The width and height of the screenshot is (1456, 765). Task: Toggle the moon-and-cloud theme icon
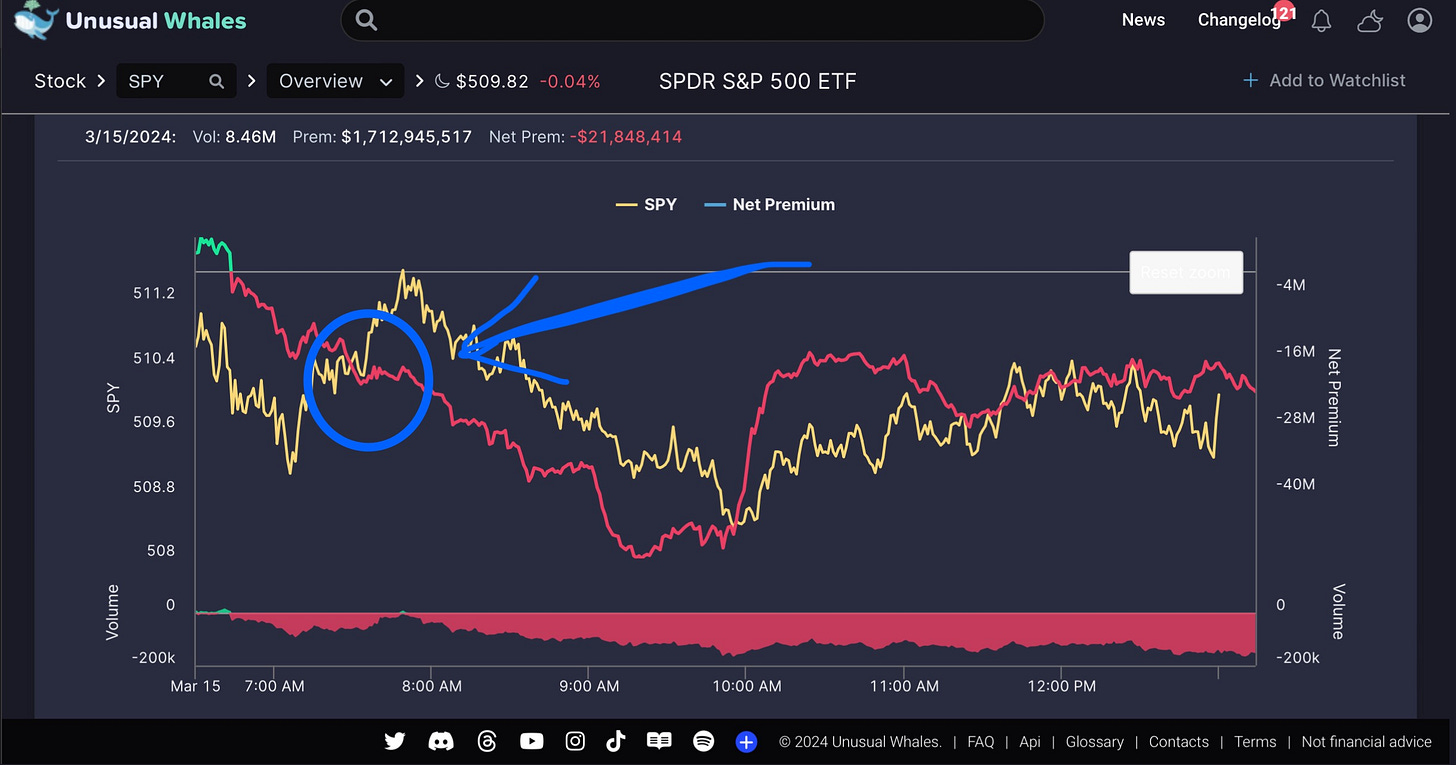click(1370, 21)
